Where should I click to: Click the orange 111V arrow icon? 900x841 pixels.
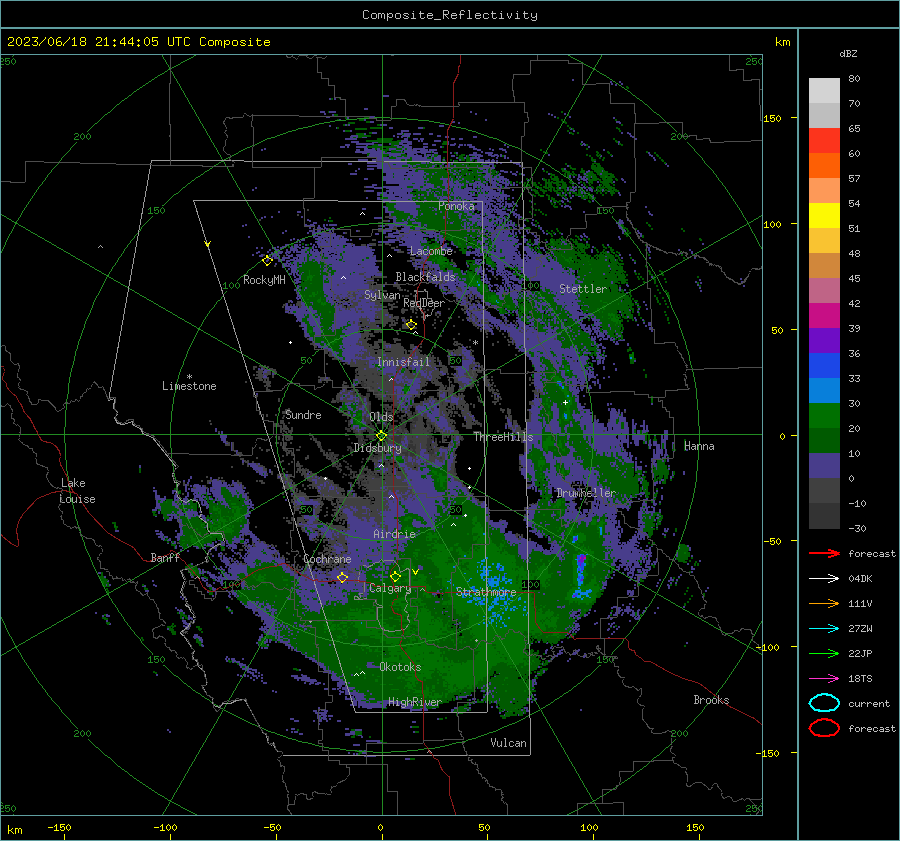(x=824, y=603)
